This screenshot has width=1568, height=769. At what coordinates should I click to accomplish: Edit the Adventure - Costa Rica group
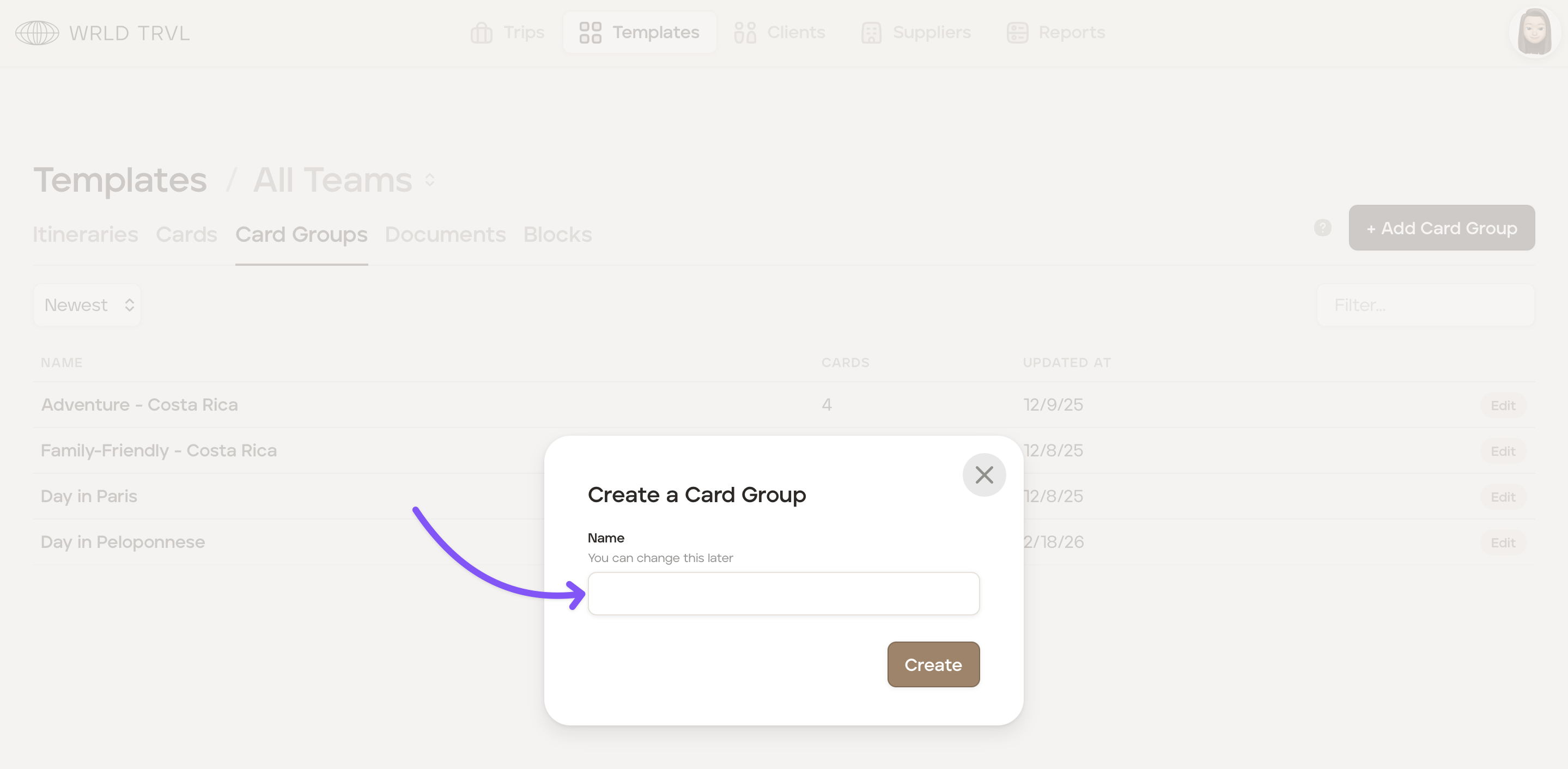1502,405
